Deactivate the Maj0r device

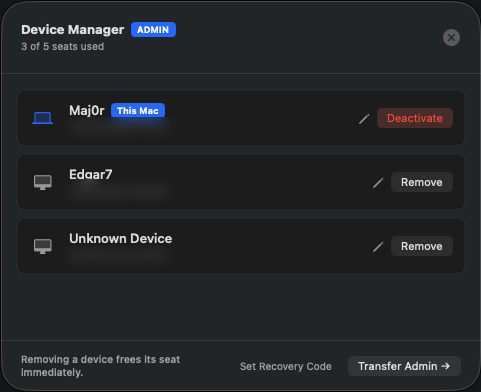click(415, 118)
